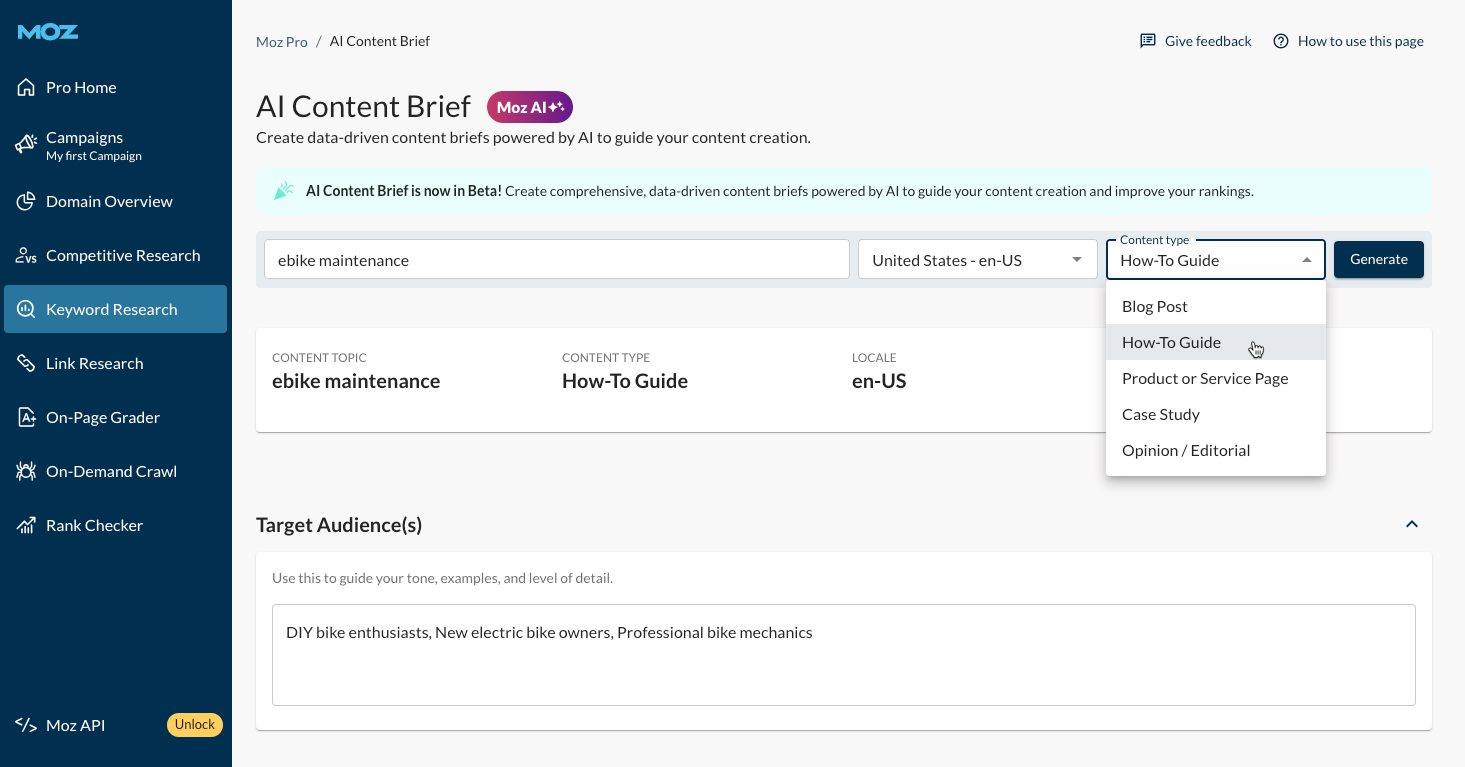Select the Competitive Research icon

tap(27, 256)
